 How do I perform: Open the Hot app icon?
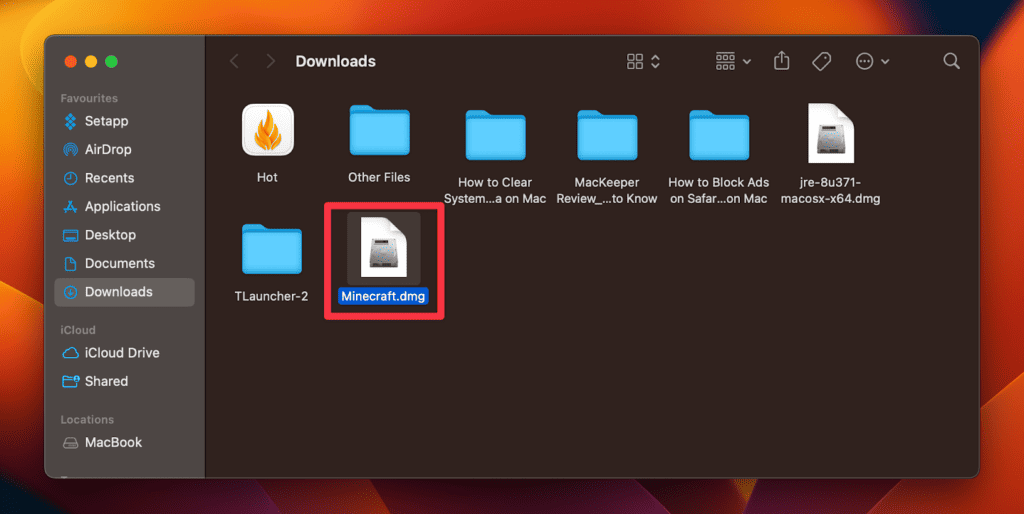tap(268, 130)
